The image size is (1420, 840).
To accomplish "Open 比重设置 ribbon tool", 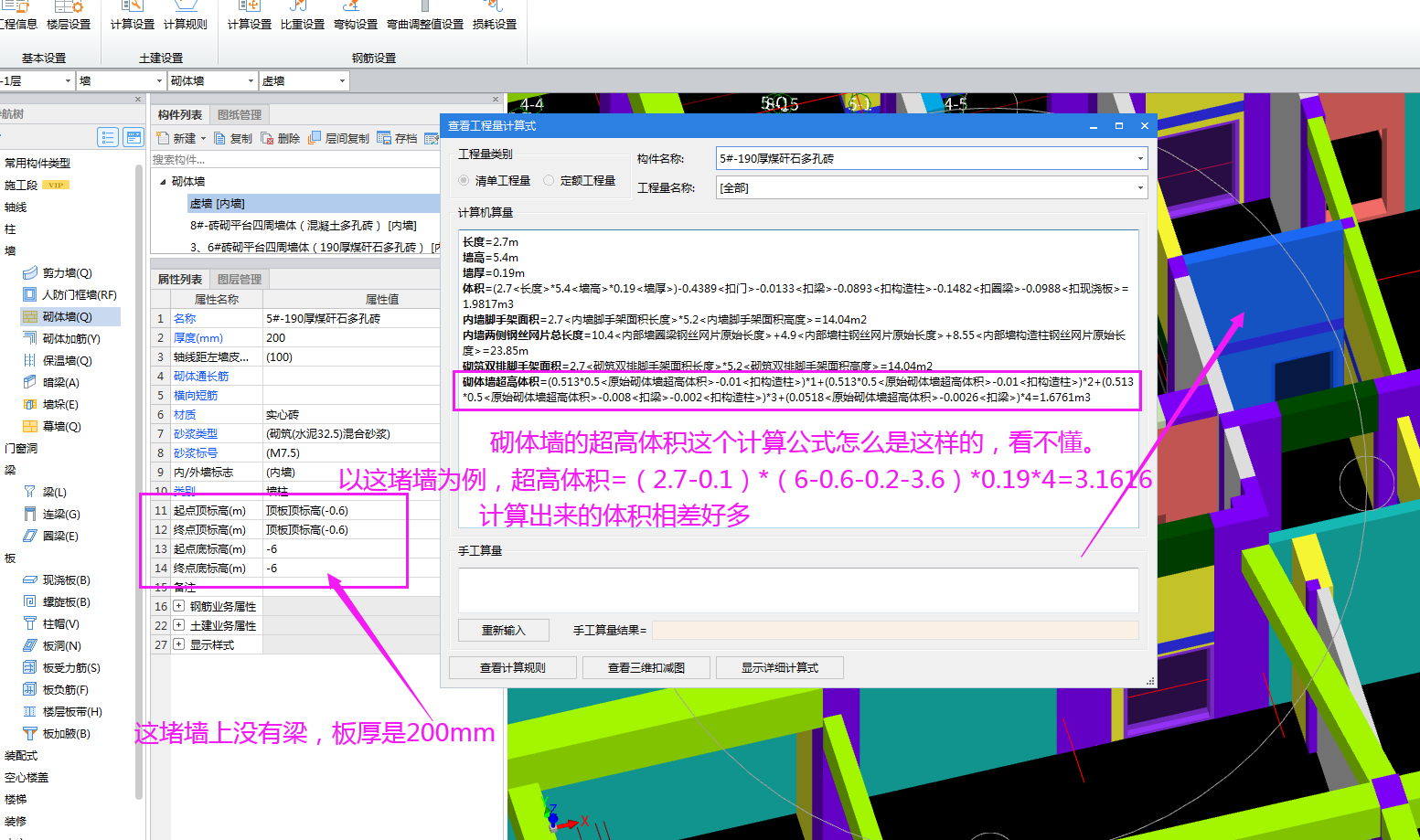I will (x=303, y=16).
